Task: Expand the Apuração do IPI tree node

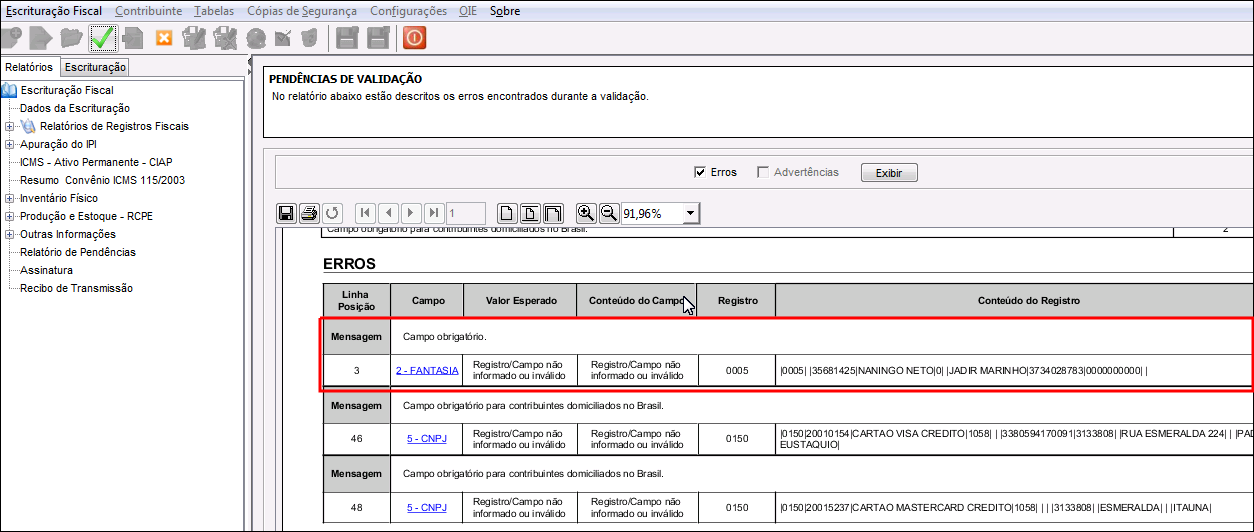Action: click(x=9, y=144)
